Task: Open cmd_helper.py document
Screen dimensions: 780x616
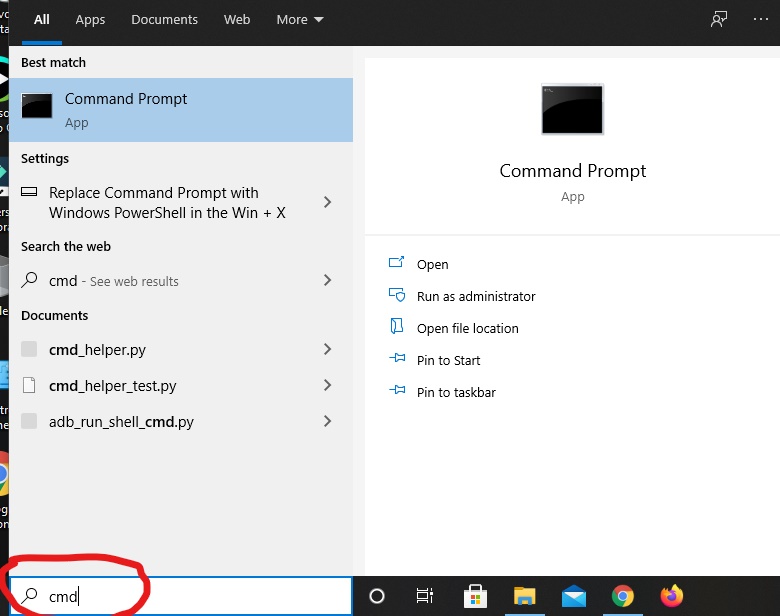Action: [181, 350]
